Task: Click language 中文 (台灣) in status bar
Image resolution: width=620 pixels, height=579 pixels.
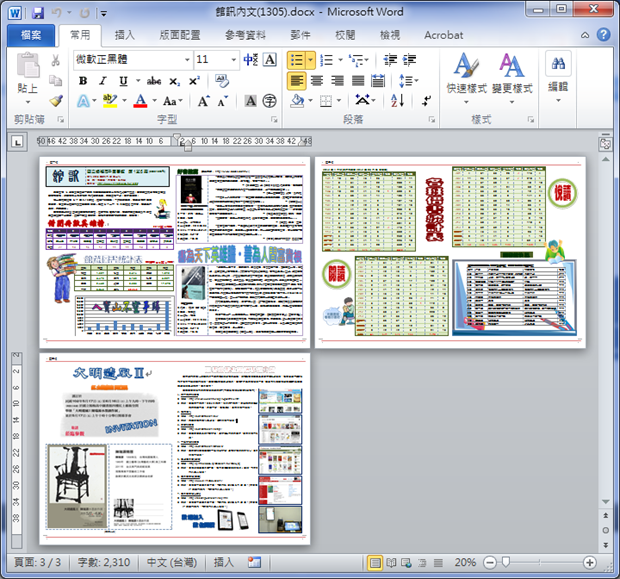Action: [x=172, y=562]
